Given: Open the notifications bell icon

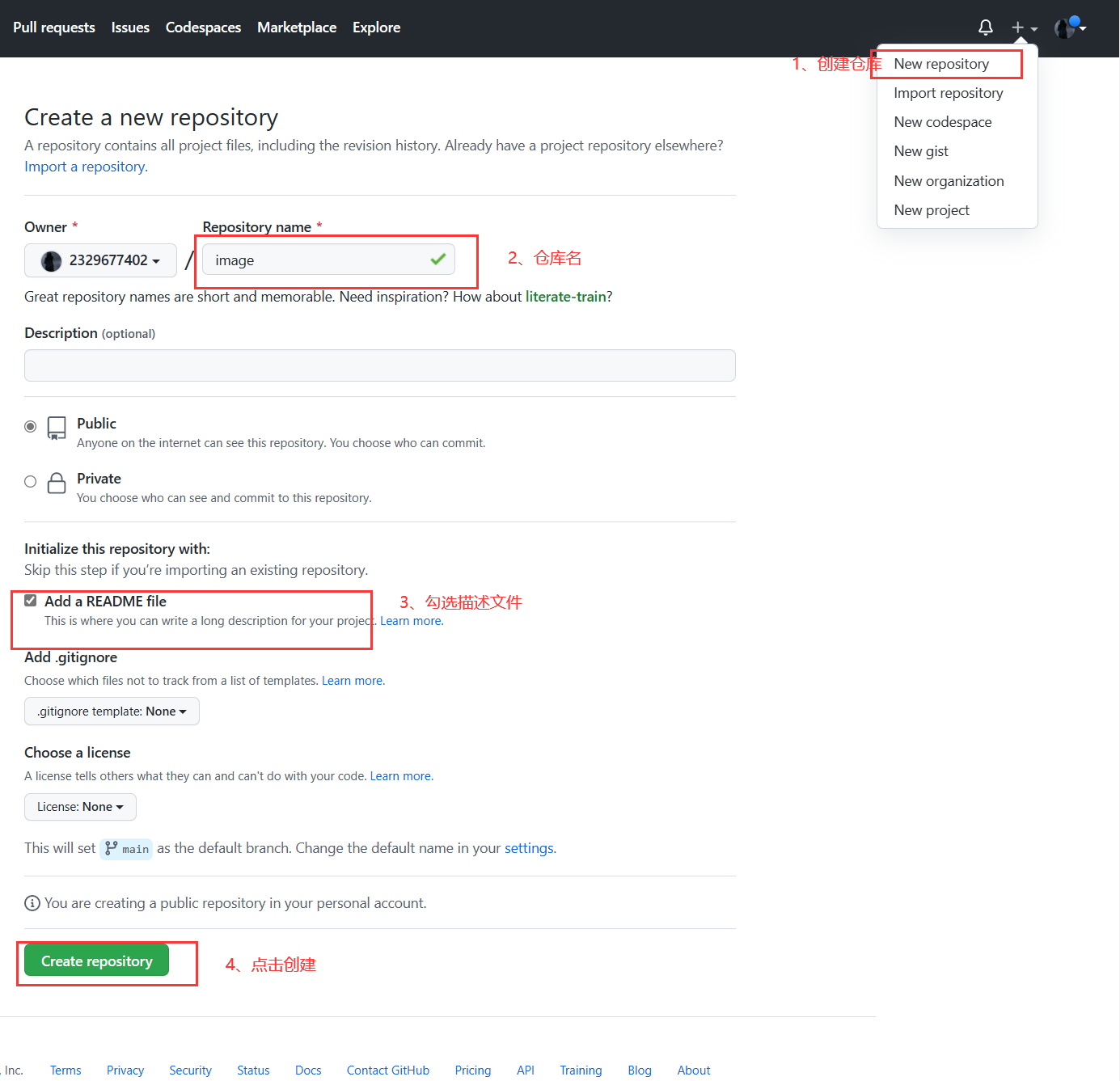Looking at the screenshot, I should (985, 27).
